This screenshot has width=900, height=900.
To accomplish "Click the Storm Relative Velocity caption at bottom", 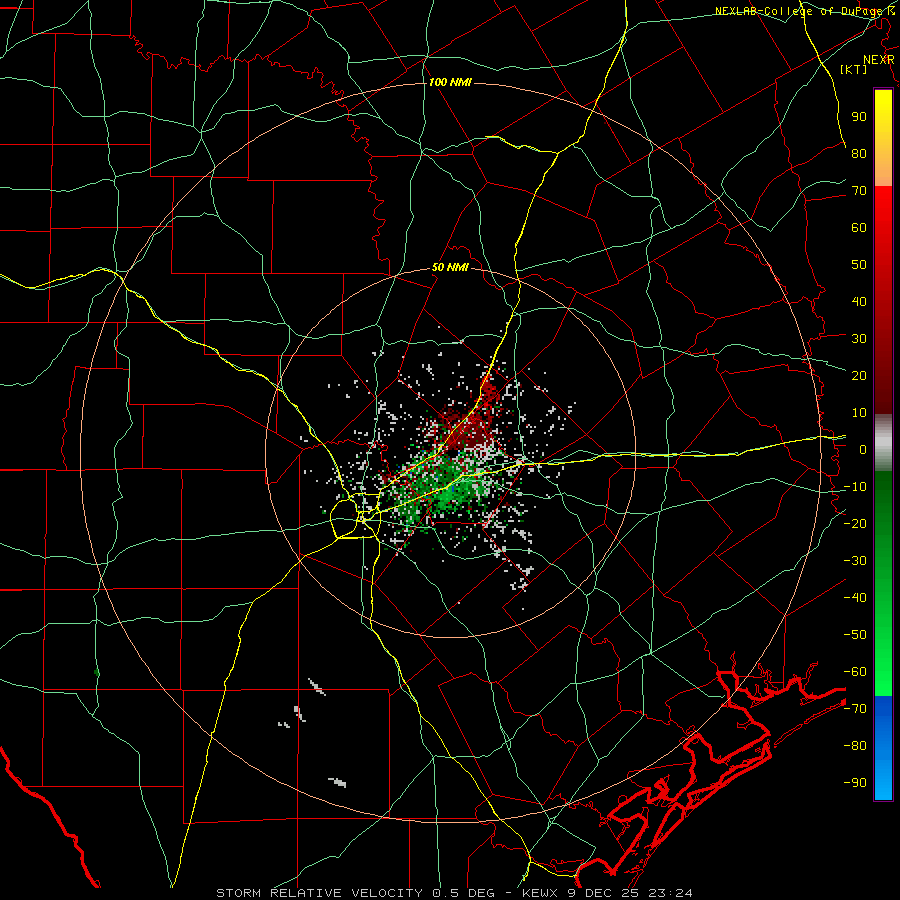I will click(454, 893).
